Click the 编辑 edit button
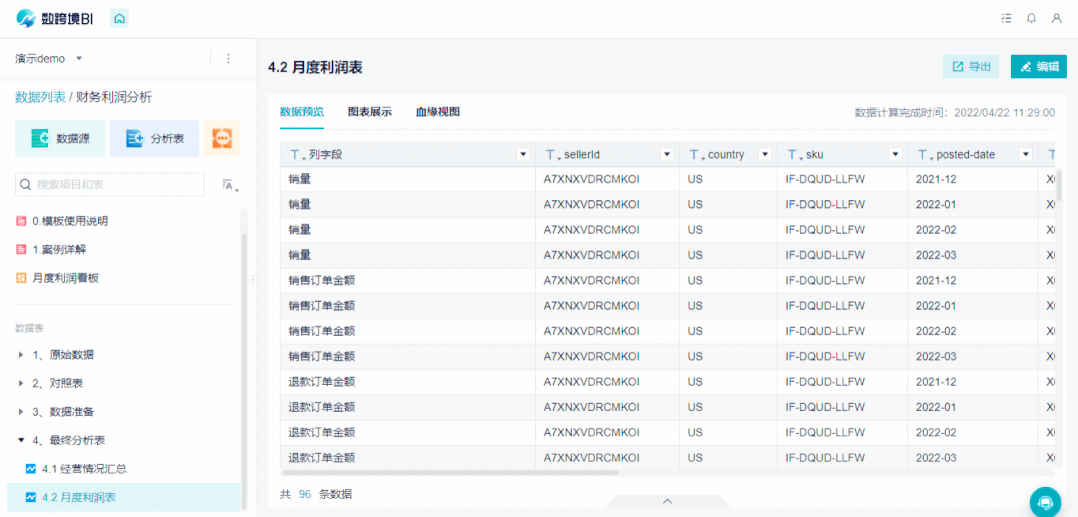1078x517 pixels. (1039, 67)
